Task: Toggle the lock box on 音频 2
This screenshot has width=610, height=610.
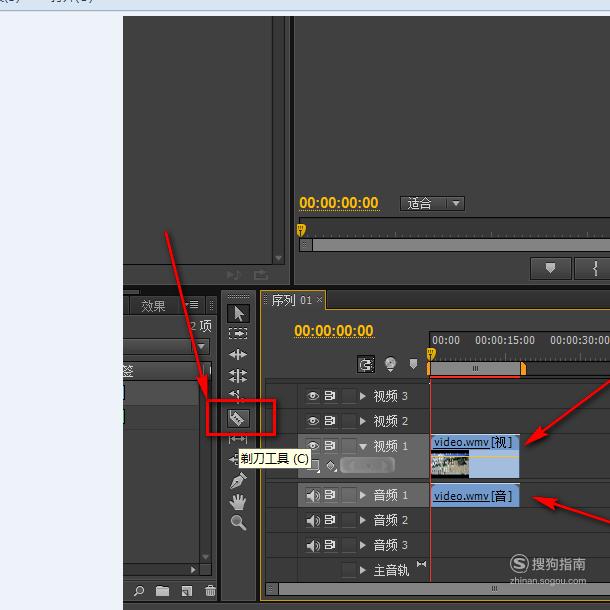Action: 349,520
